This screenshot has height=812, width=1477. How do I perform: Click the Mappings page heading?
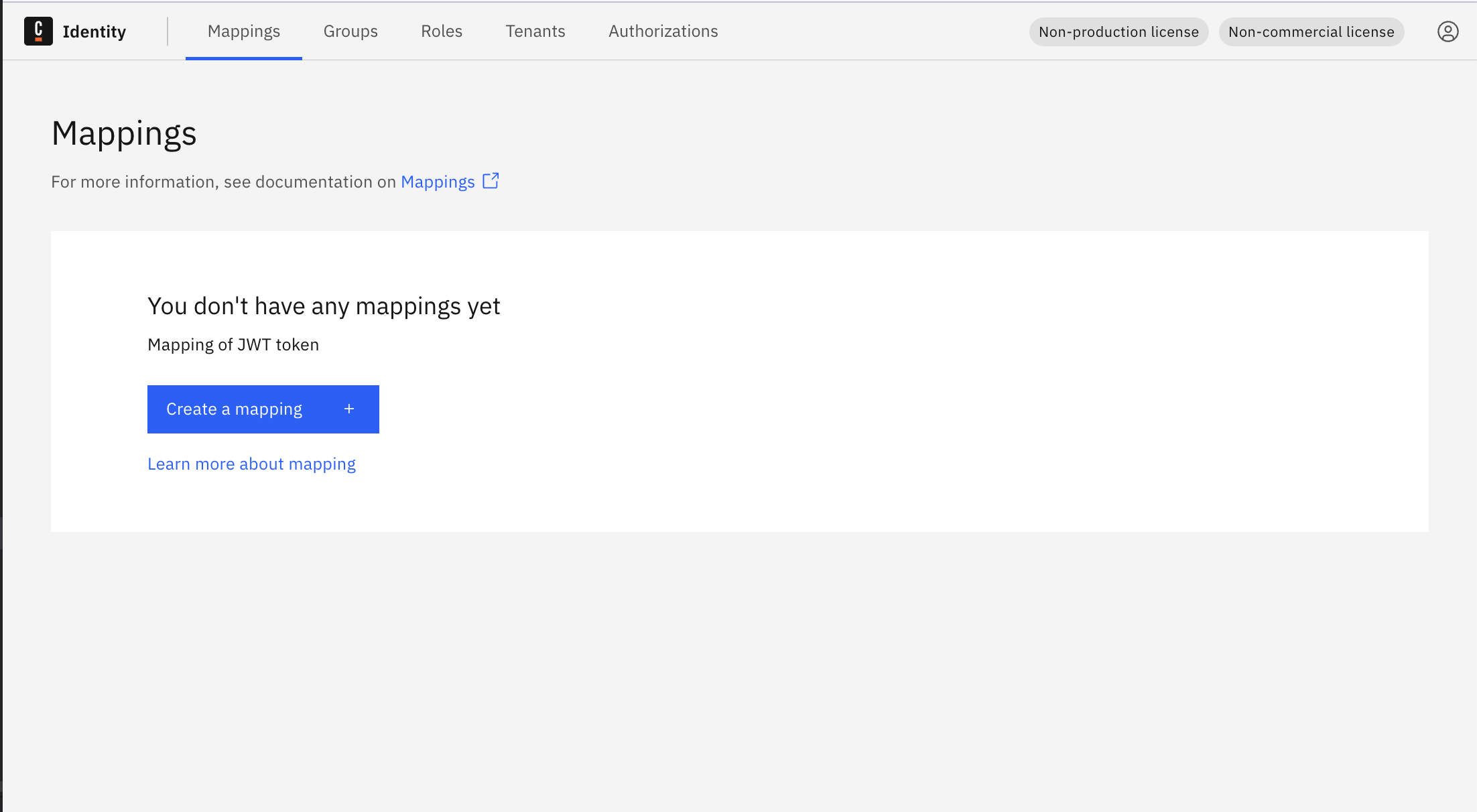[x=124, y=133]
